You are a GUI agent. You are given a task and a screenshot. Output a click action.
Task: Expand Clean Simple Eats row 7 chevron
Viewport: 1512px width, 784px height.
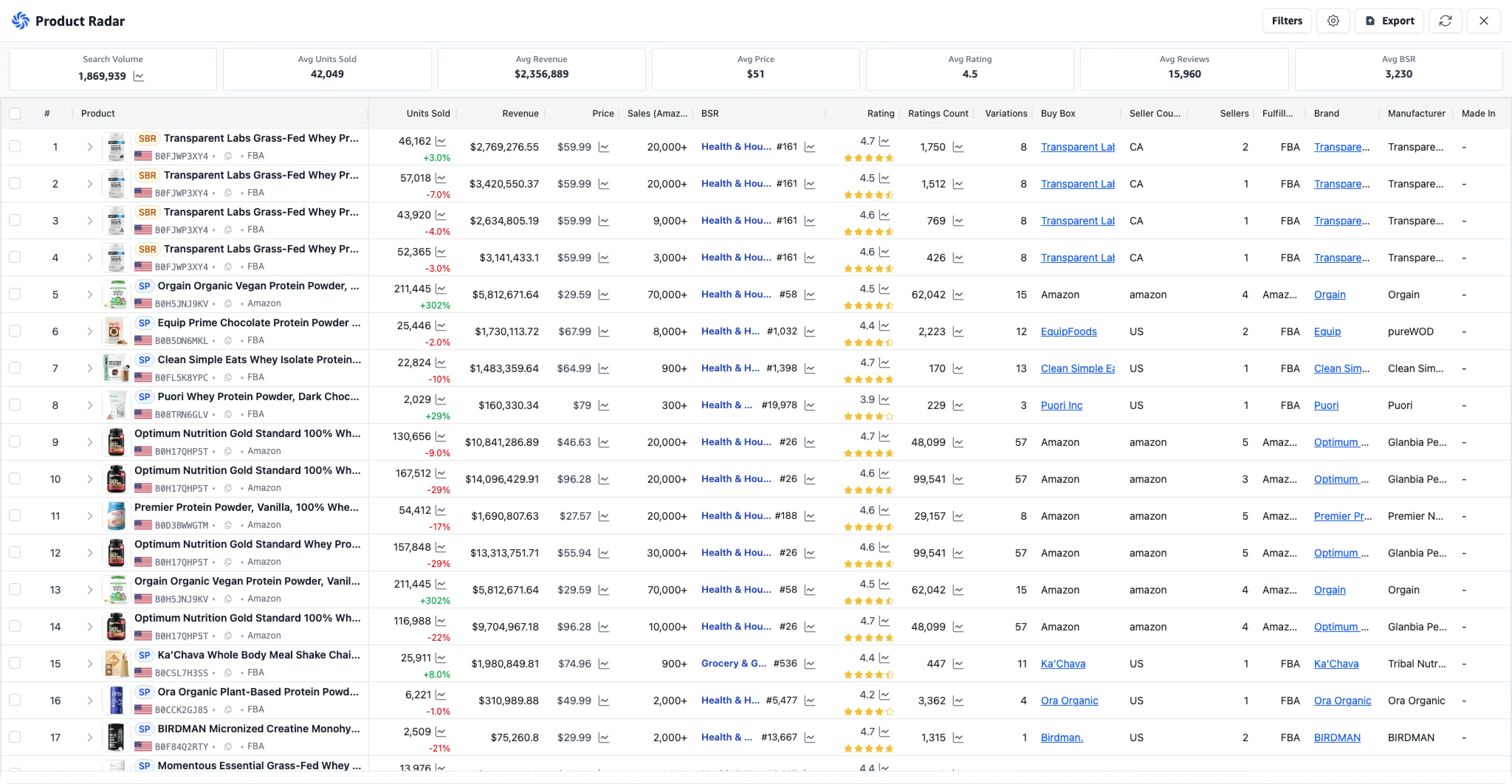[90, 368]
